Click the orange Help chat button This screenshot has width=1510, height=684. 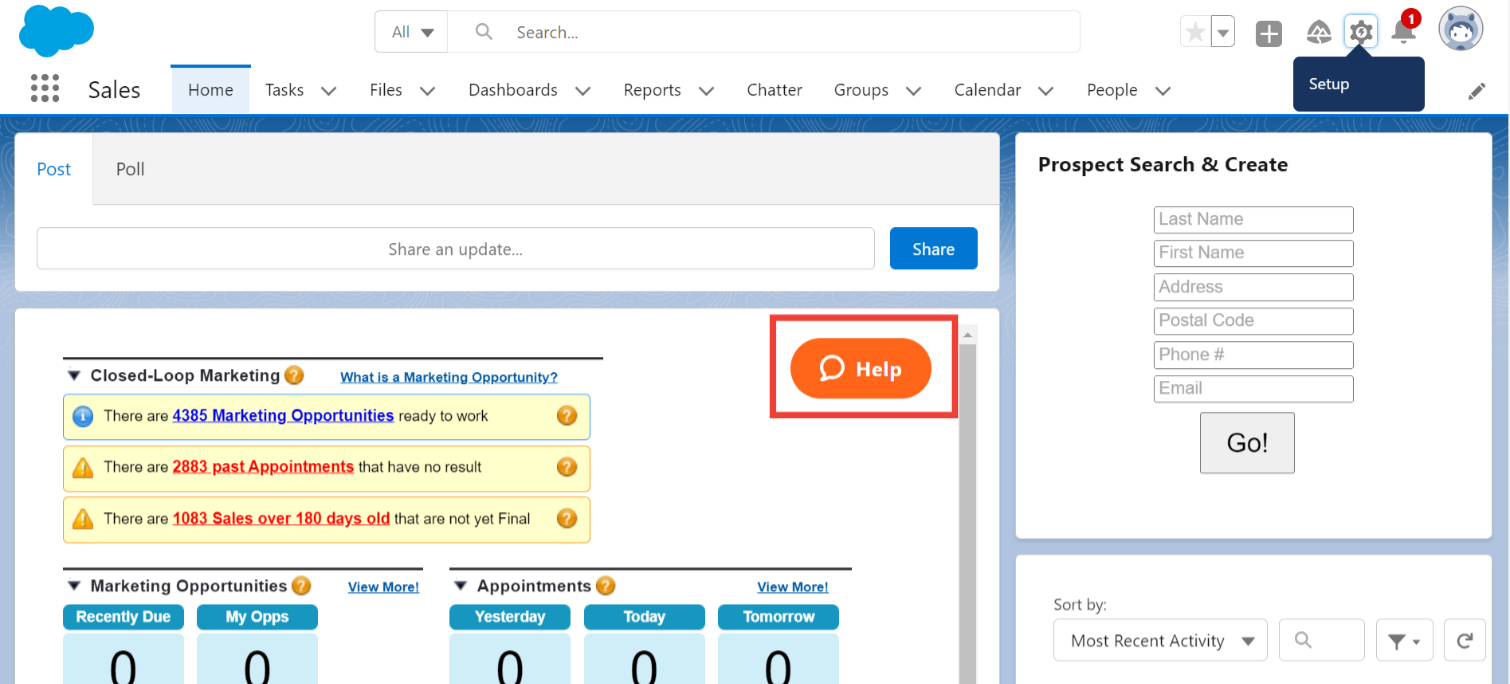[860, 369]
